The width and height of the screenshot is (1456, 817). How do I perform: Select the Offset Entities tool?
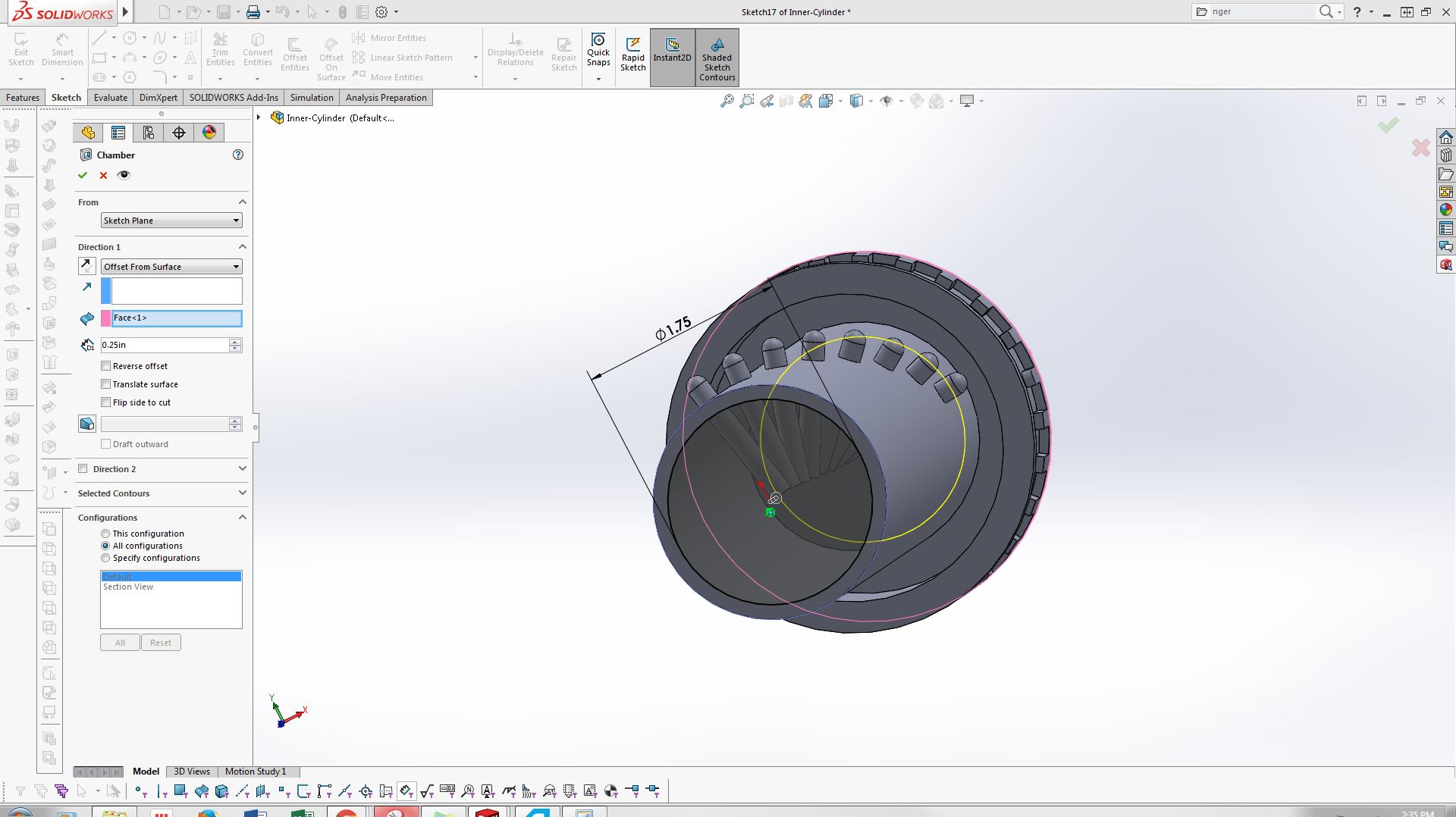[294, 55]
